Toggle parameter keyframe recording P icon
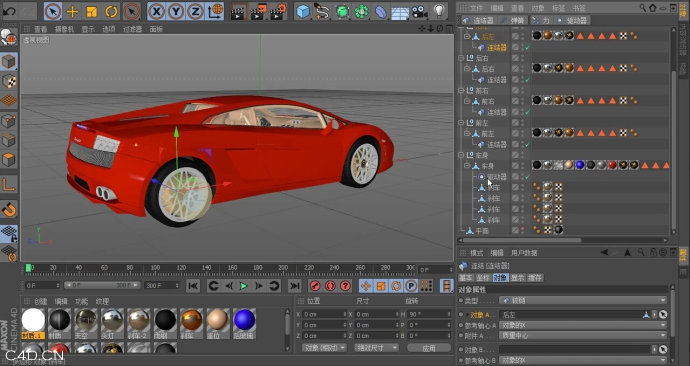Viewport: 690px width, 366px height. point(411,286)
